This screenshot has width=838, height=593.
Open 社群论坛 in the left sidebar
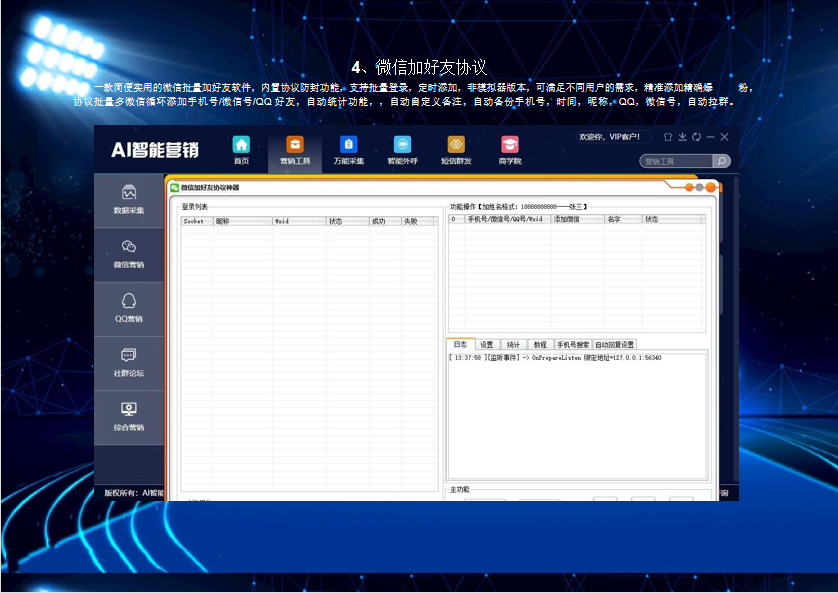[129, 363]
